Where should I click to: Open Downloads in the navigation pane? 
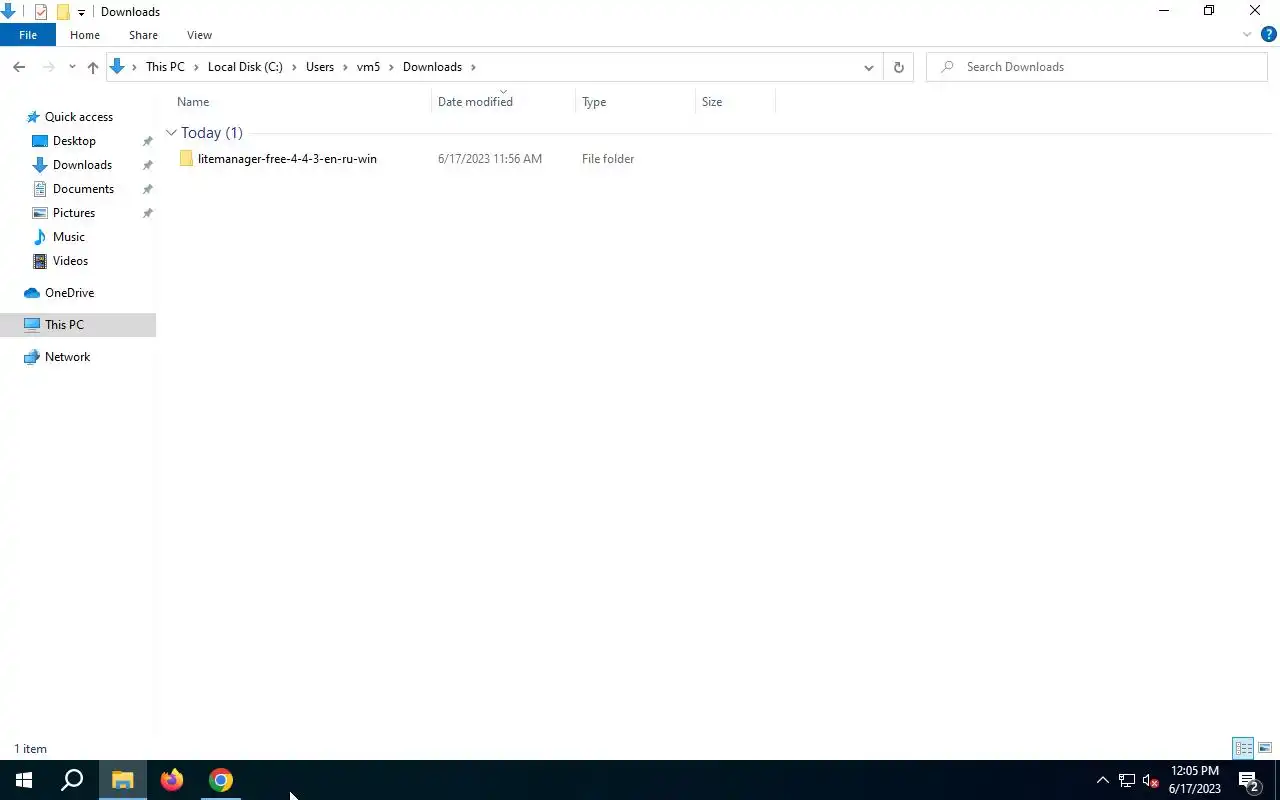click(82, 165)
